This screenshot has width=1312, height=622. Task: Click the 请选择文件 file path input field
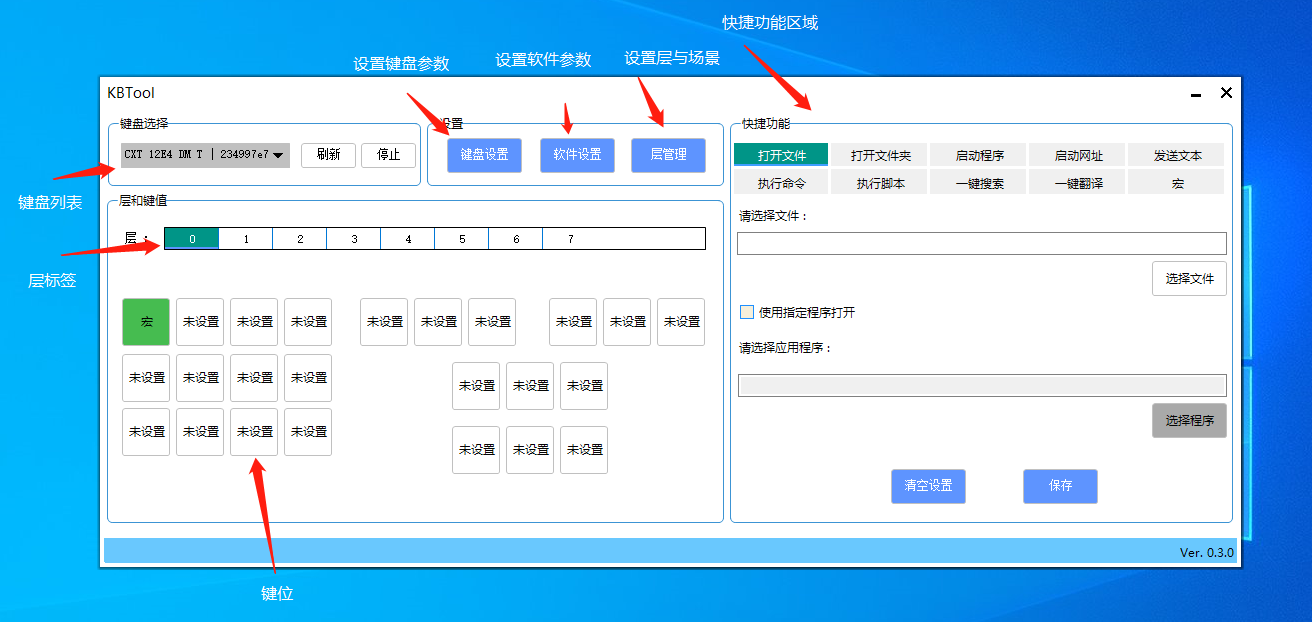982,243
